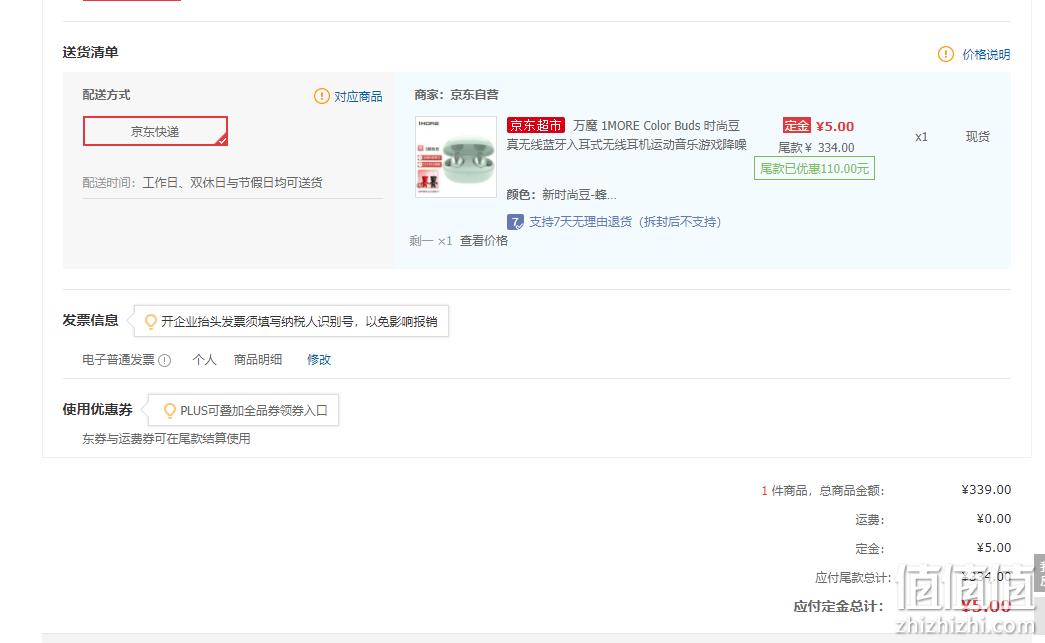Open the 价格说明 link

coord(986,55)
